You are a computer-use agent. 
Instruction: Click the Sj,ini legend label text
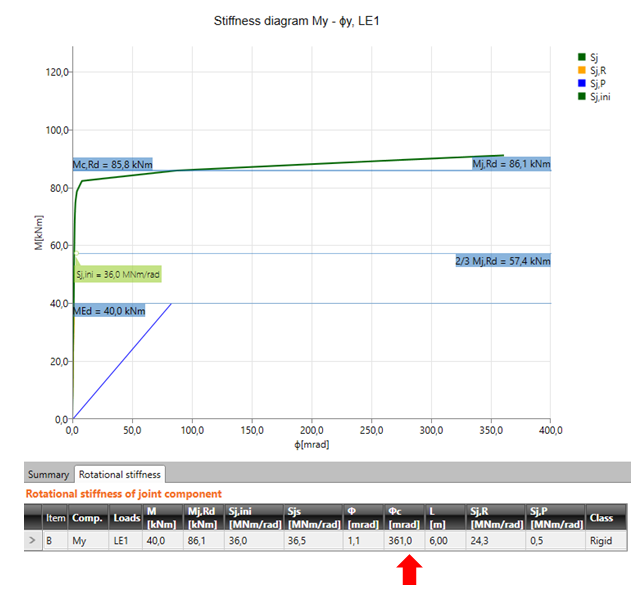tap(600, 97)
